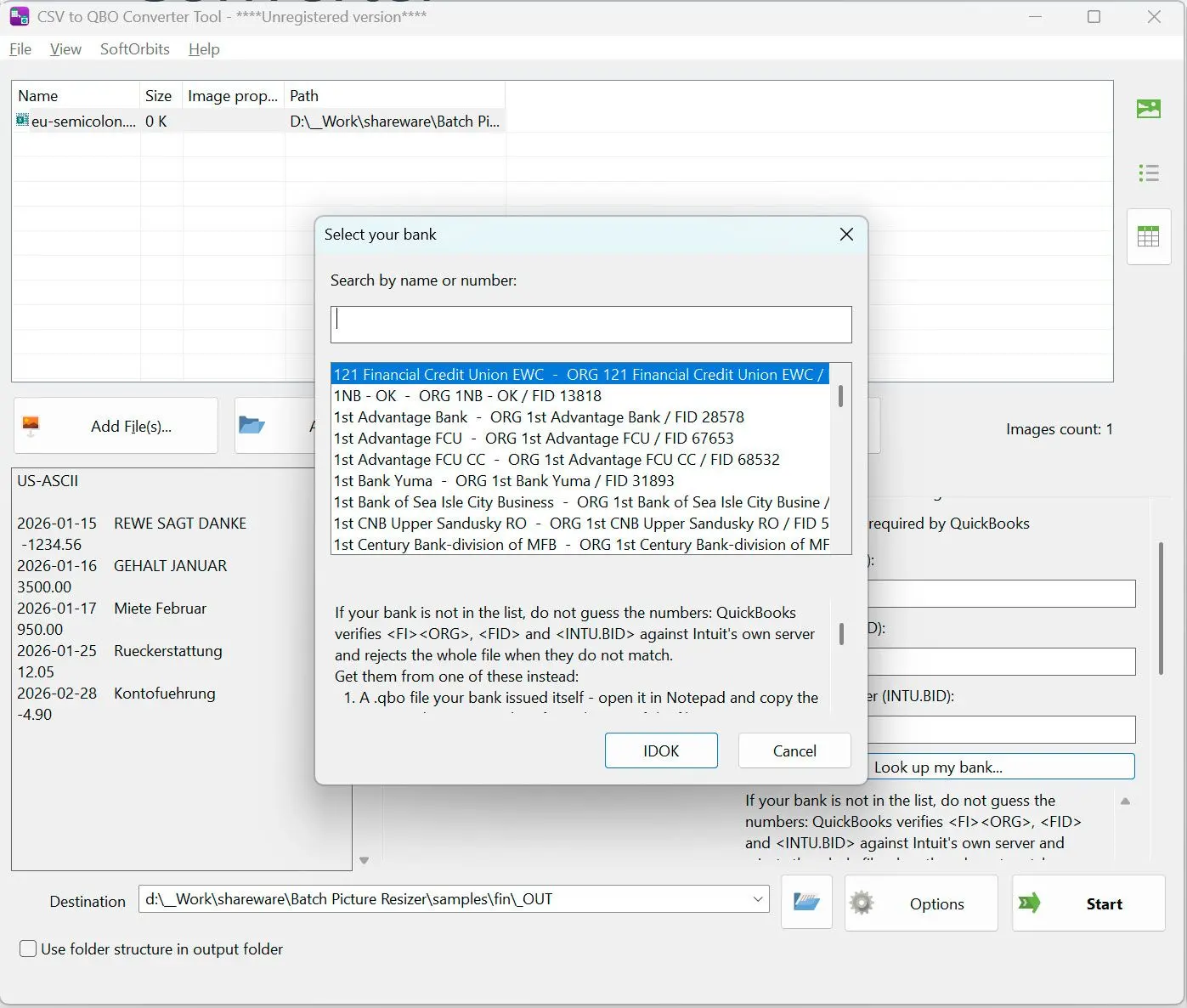The width and height of the screenshot is (1187, 1008).
Task: Click the US-ASCII encoding label
Action: pyautogui.click(x=48, y=481)
